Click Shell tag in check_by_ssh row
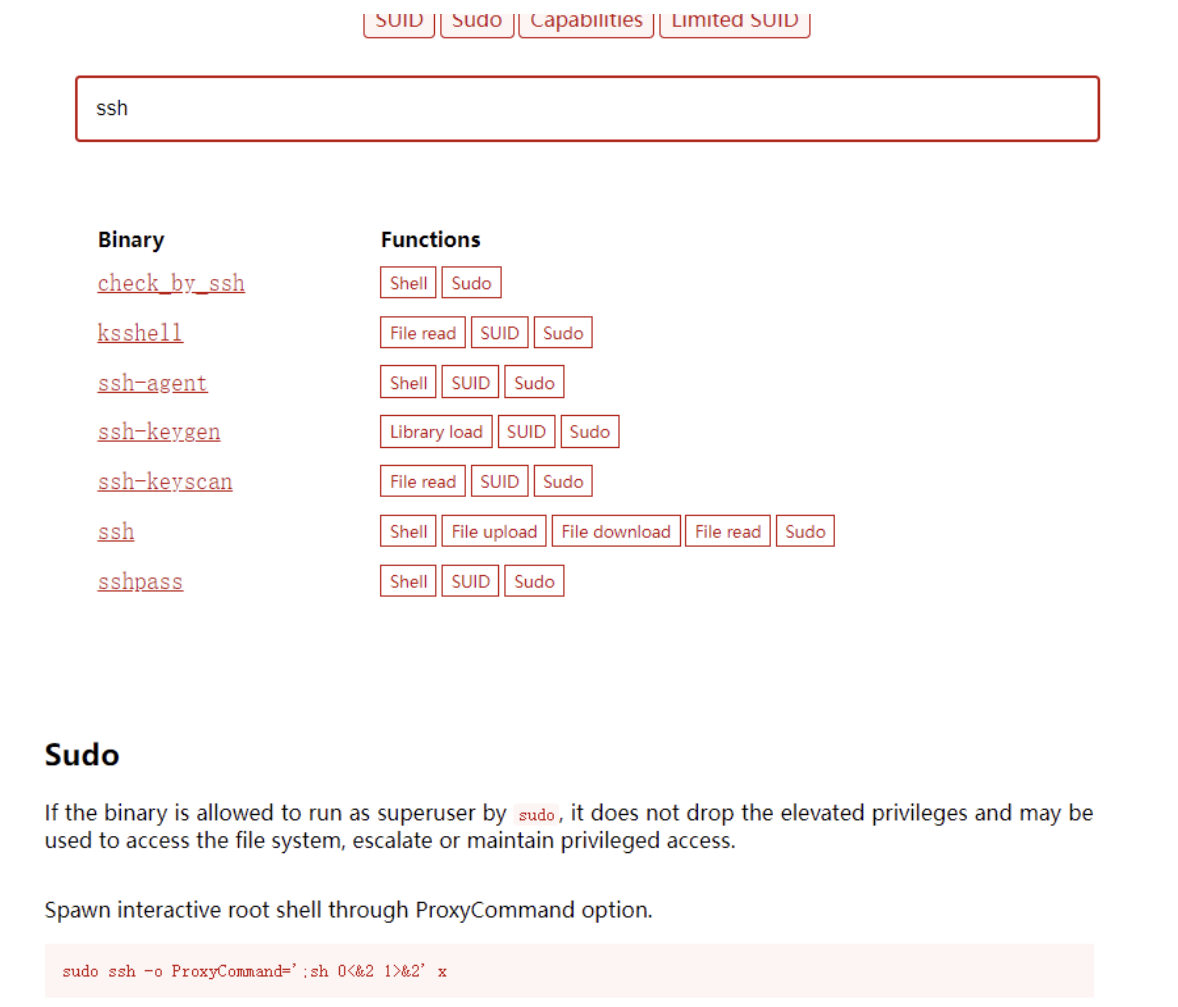This screenshot has height=1007, width=1178. click(408, 283)
